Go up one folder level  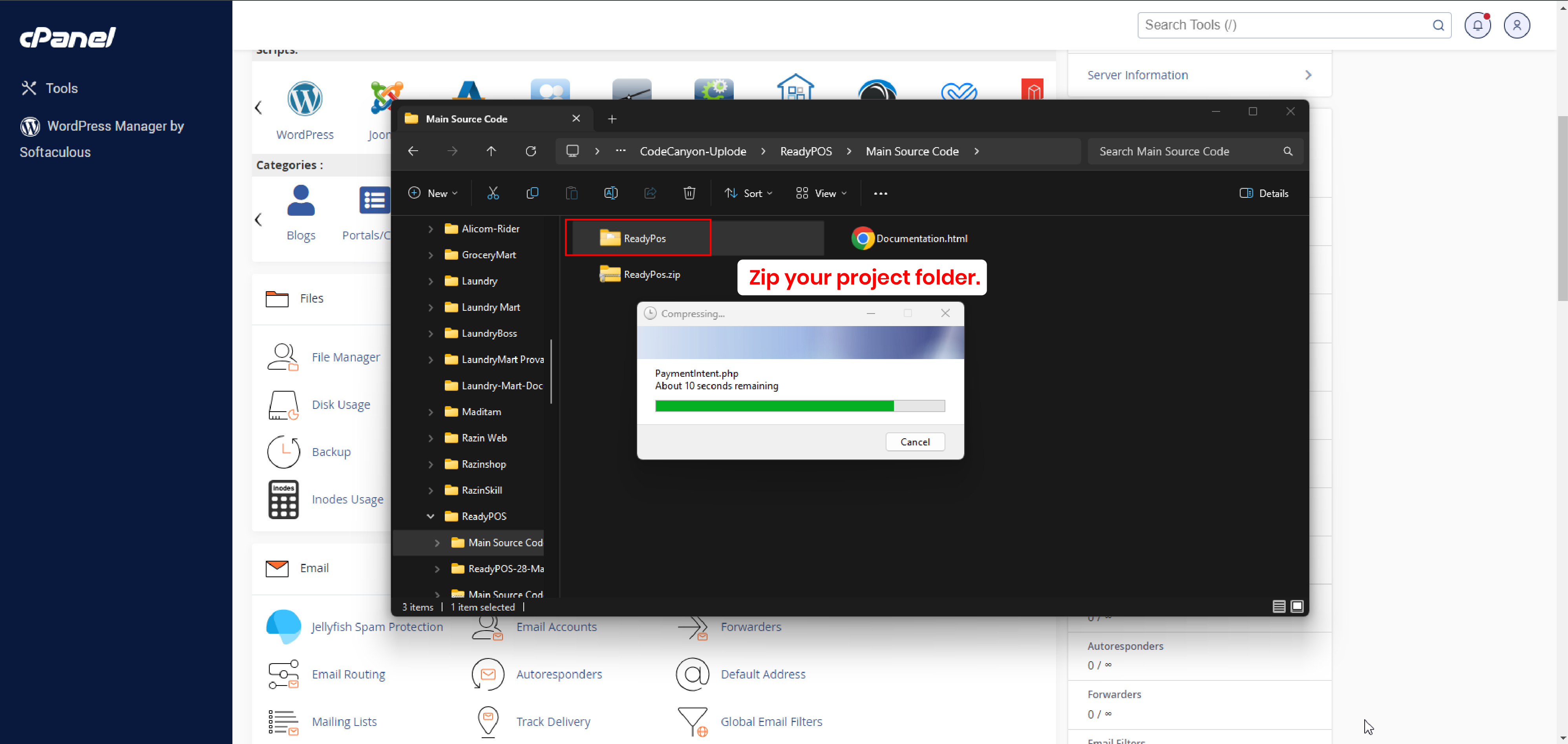coord(491,151)
